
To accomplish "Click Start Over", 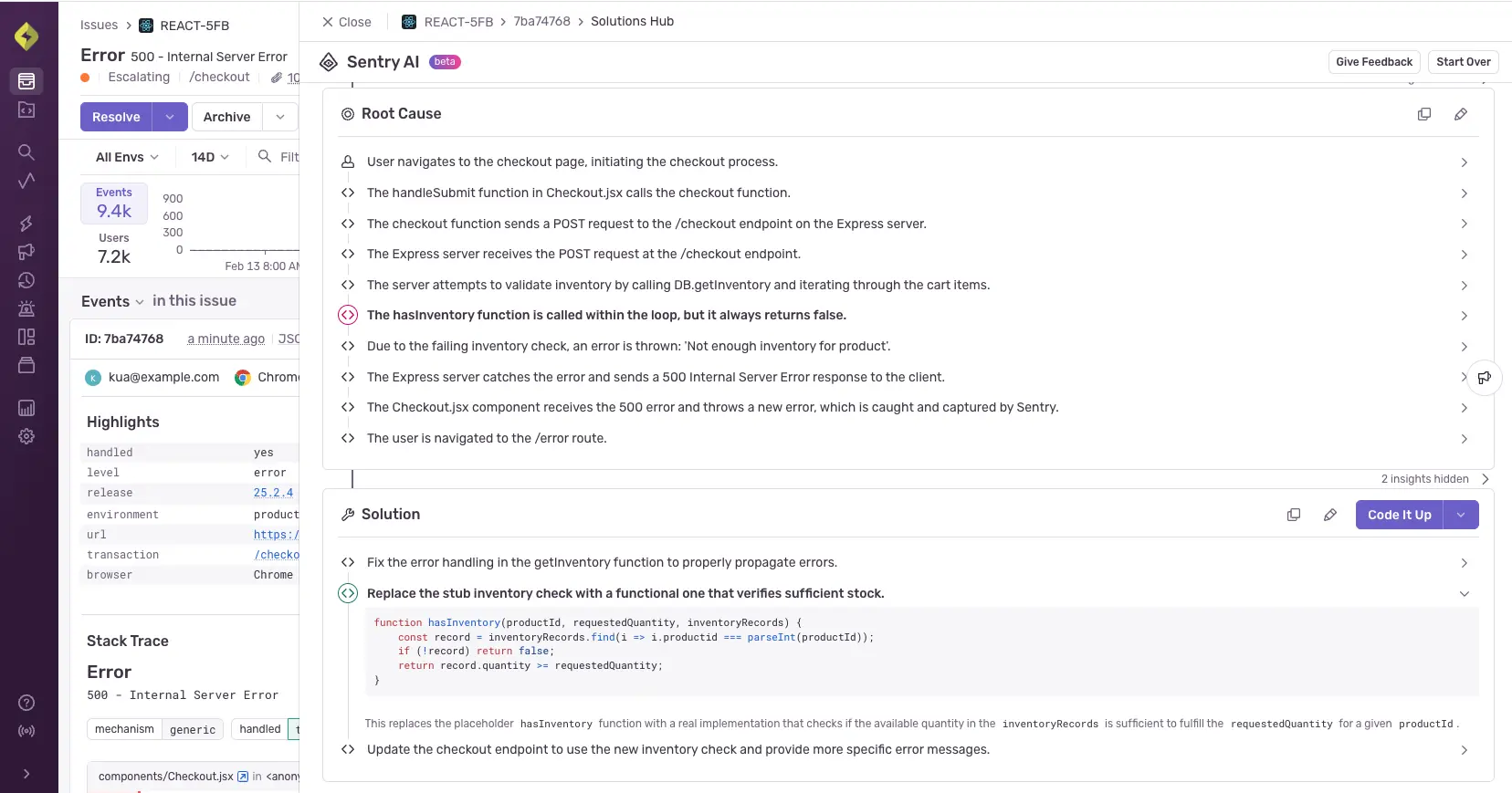I will point(1463,62).
